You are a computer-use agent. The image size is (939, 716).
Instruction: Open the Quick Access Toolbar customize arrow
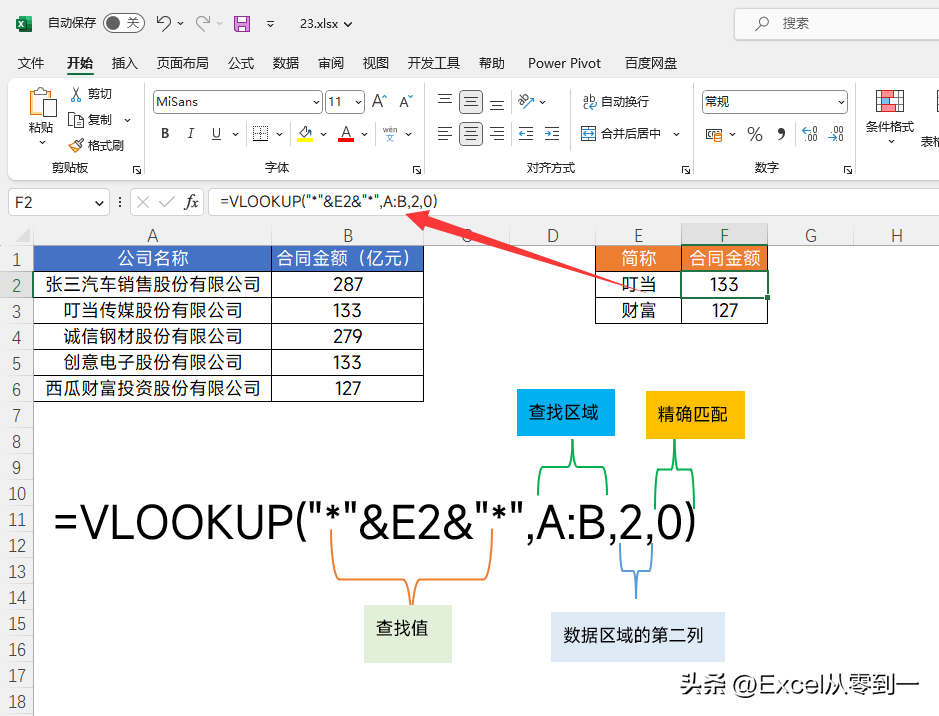click(271, 24)
